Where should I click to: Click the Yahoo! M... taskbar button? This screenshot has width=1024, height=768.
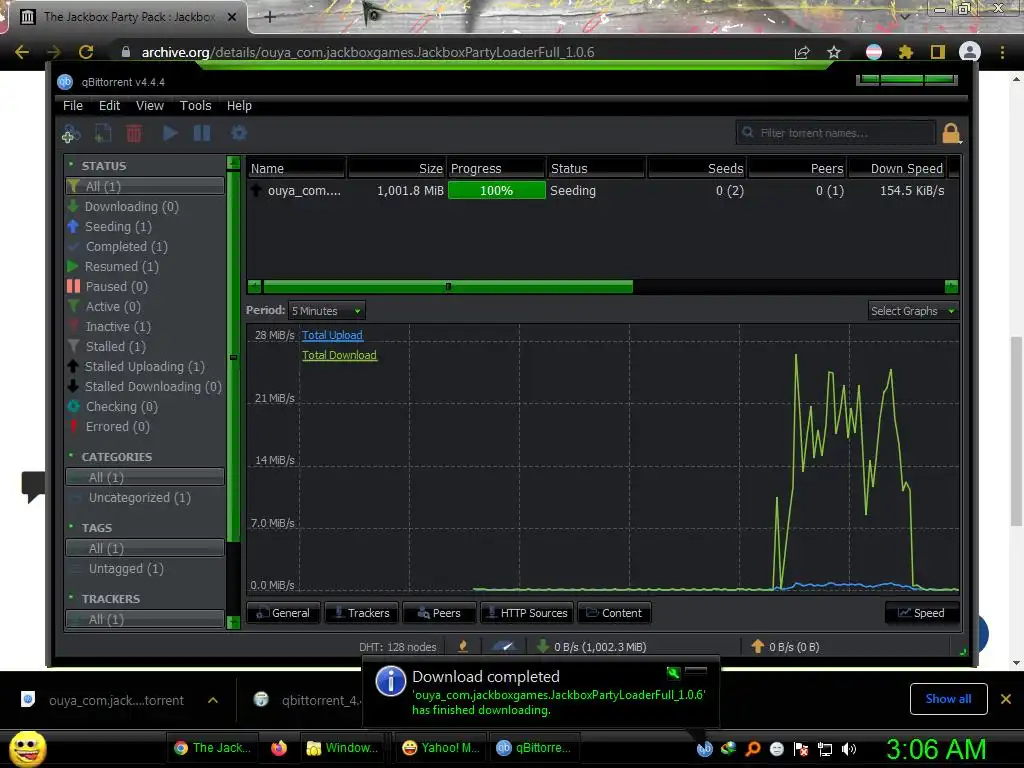click(441, 748)
